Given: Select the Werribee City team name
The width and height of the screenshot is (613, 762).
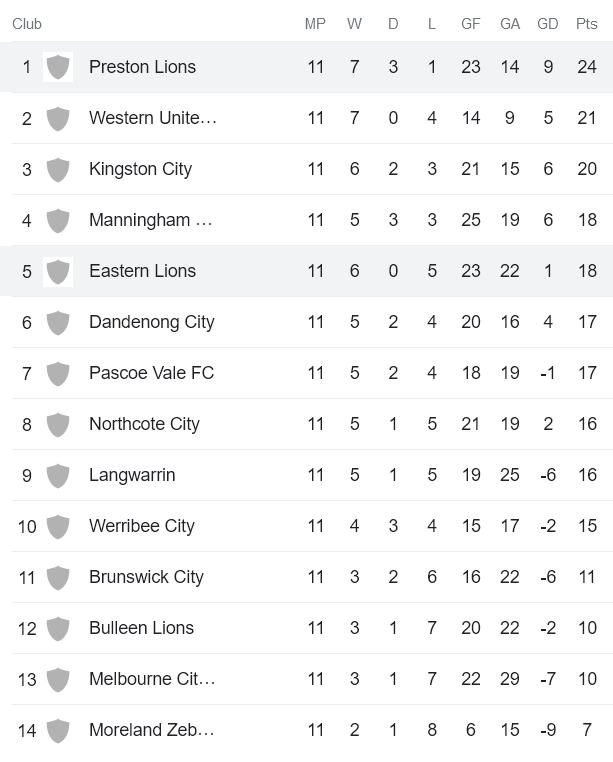Looking at the screenshot, I should [141, 526].
